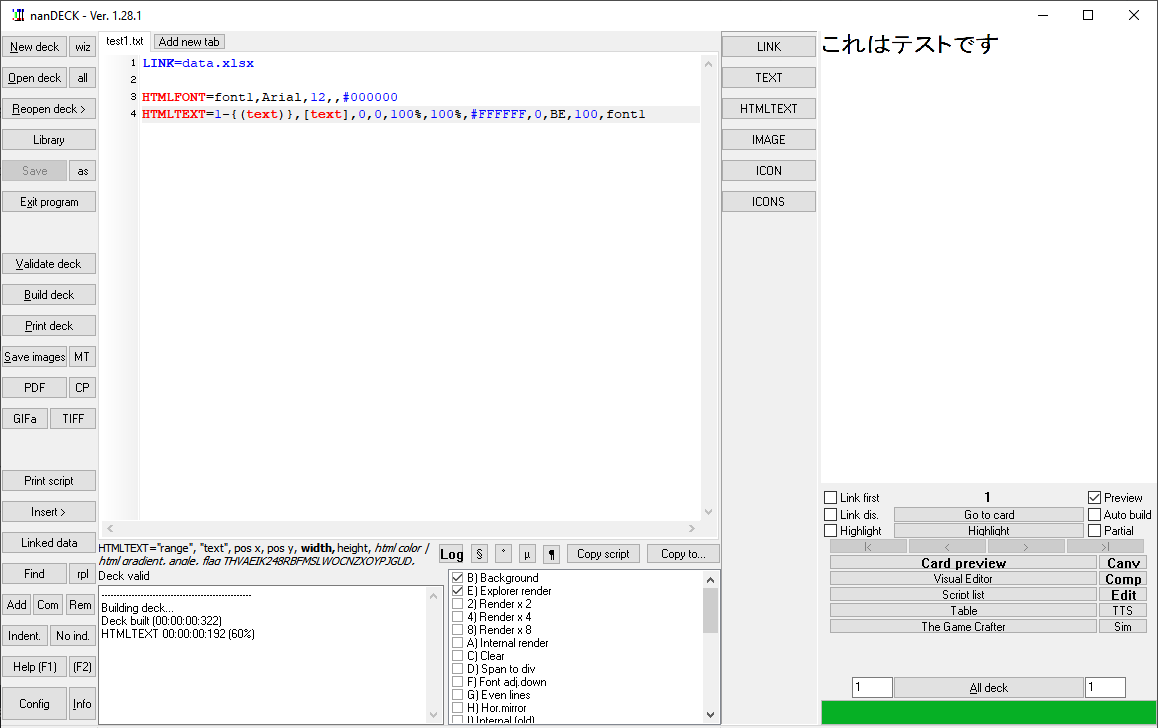Image resolution: width=1158 pixels, height=728 pixels.
Task: Enable the Link first checkbox
Action: pos(831,498)
